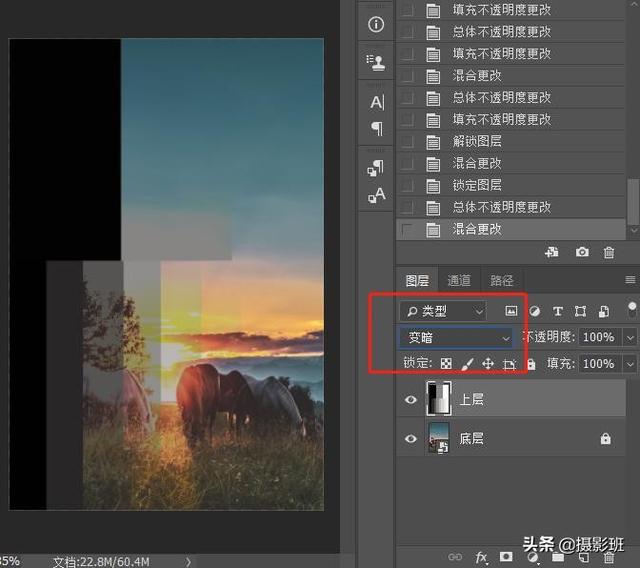Create a new history snapshot with camera icon

pyautogui.click(x=582, y=252)
